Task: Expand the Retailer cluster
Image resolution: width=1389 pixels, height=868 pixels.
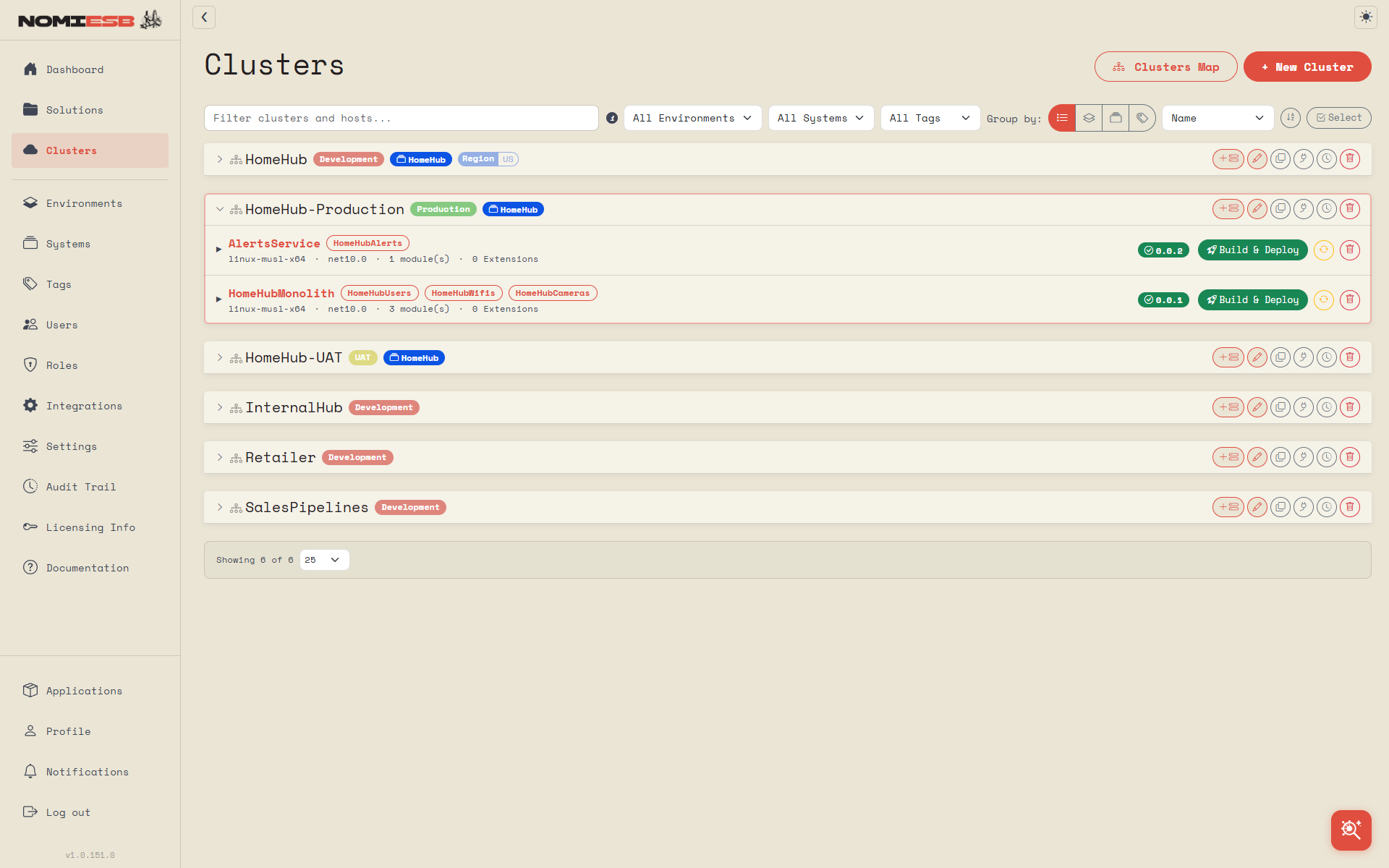Action: [220, 457]
